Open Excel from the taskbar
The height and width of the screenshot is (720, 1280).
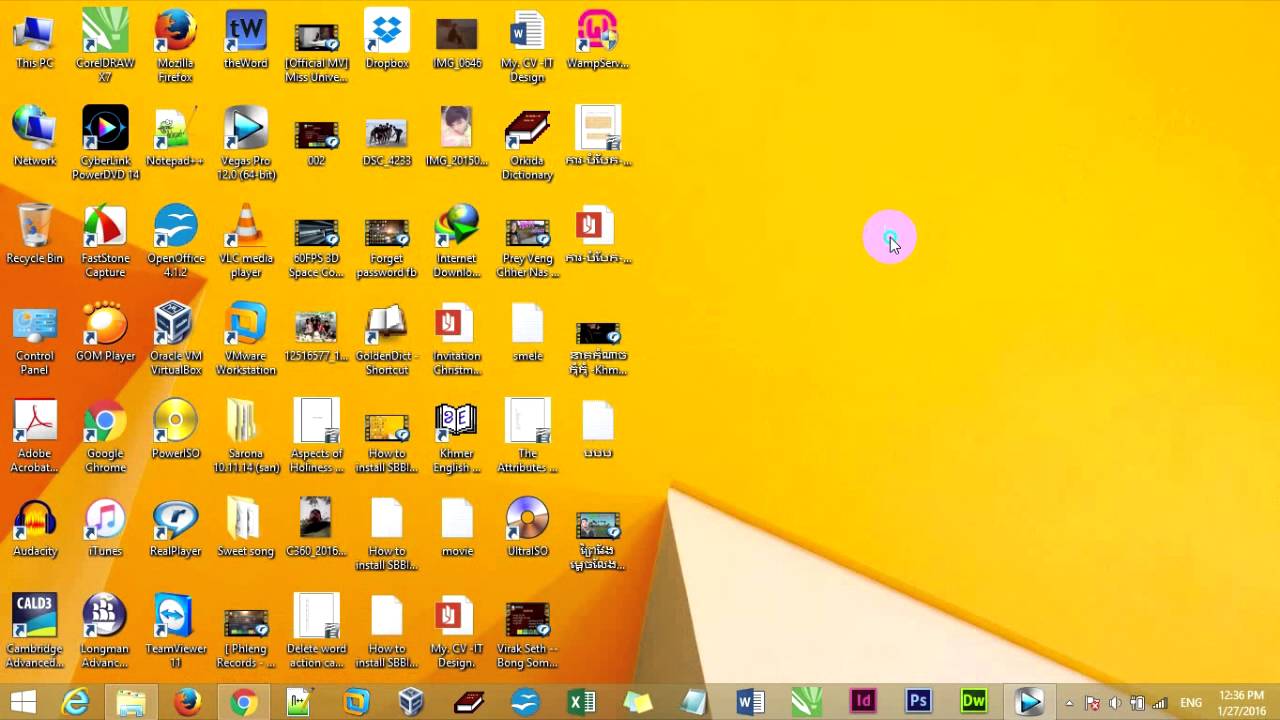click(582, 702)
